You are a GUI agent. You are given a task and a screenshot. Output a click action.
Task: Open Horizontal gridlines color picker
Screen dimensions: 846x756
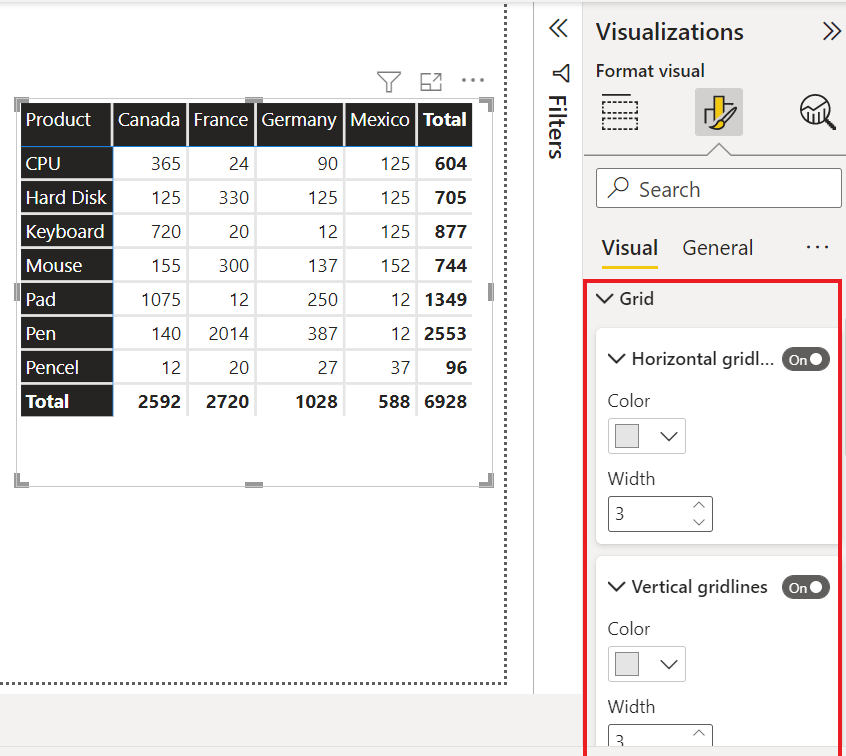click(x=646, y=436)
